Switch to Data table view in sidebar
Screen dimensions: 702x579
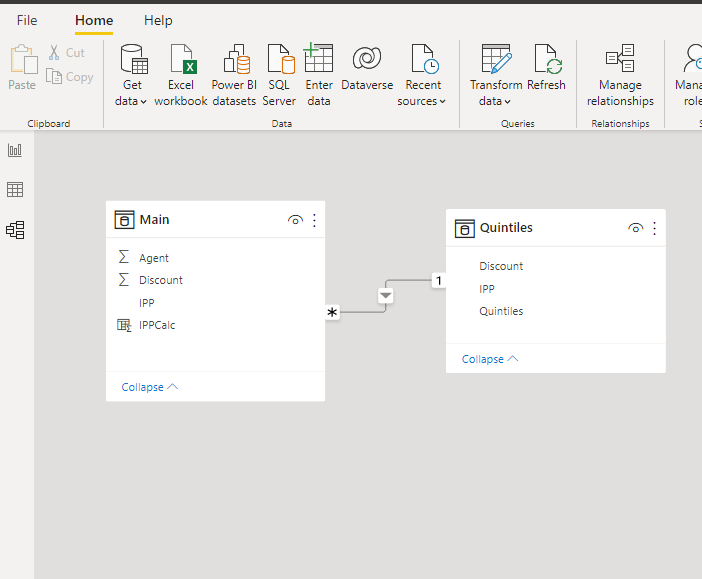tap(15, 190)
